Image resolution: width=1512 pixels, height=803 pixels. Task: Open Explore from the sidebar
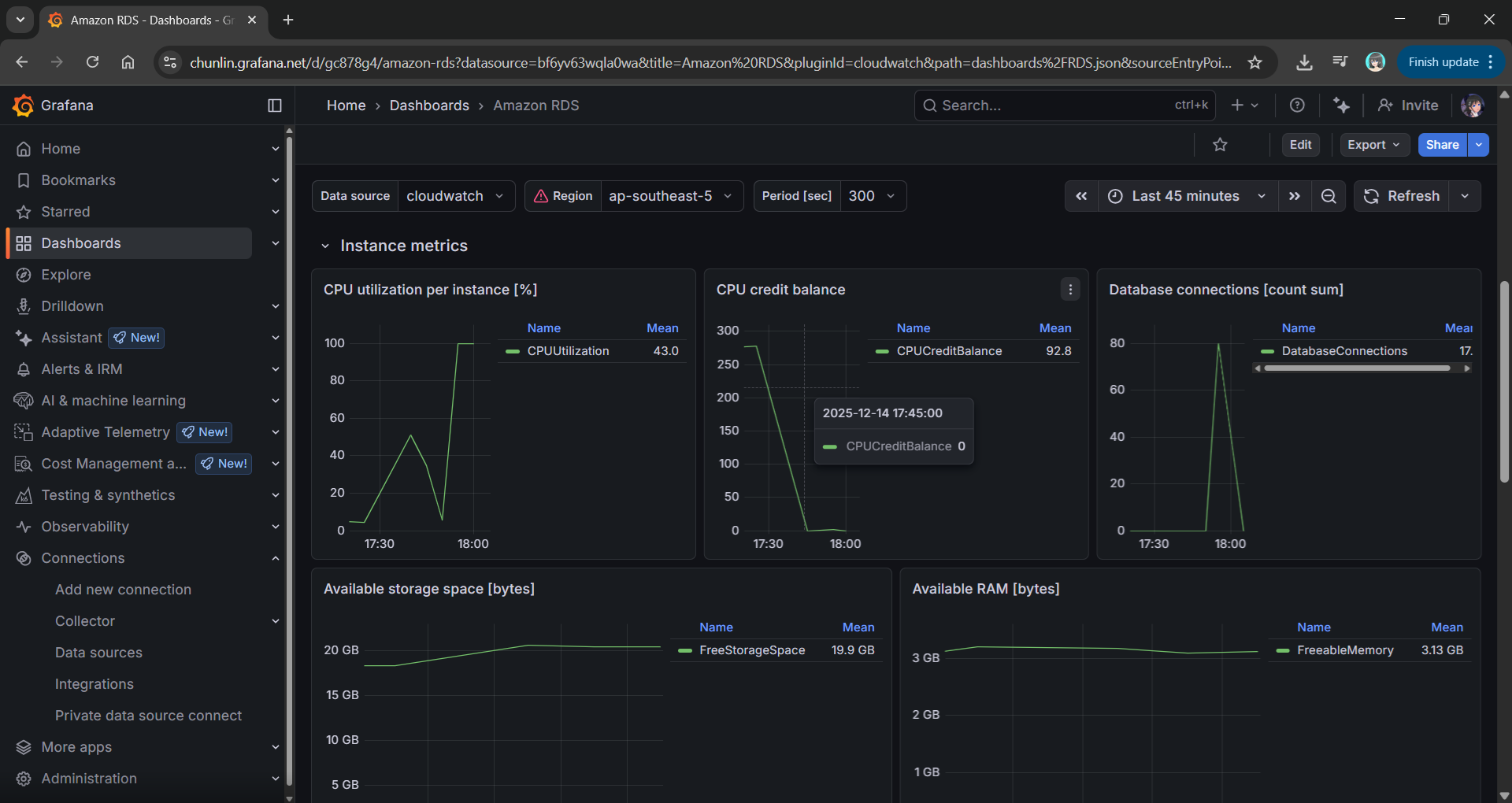click(x=66, y=275)
